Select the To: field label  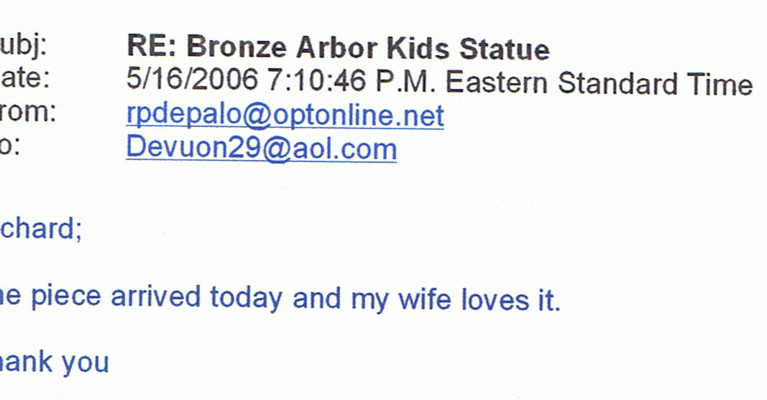pyautogui.click(x=10, y=146)
